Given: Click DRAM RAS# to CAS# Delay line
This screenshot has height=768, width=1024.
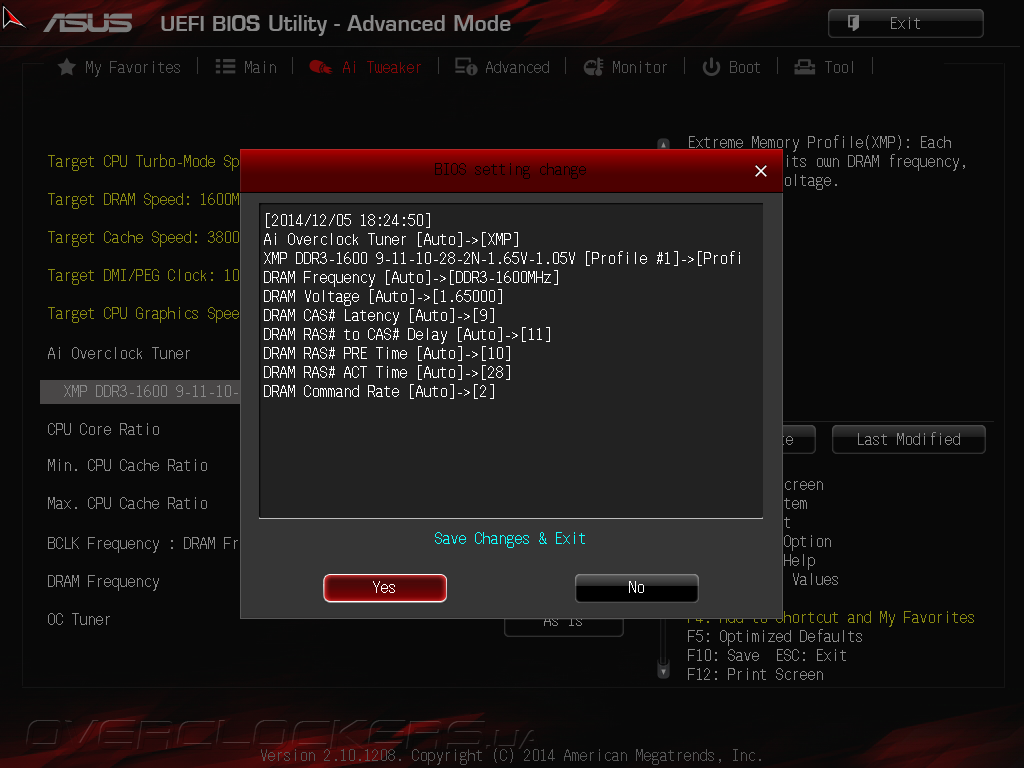Looking at the screenshot, I should (408, 334).
